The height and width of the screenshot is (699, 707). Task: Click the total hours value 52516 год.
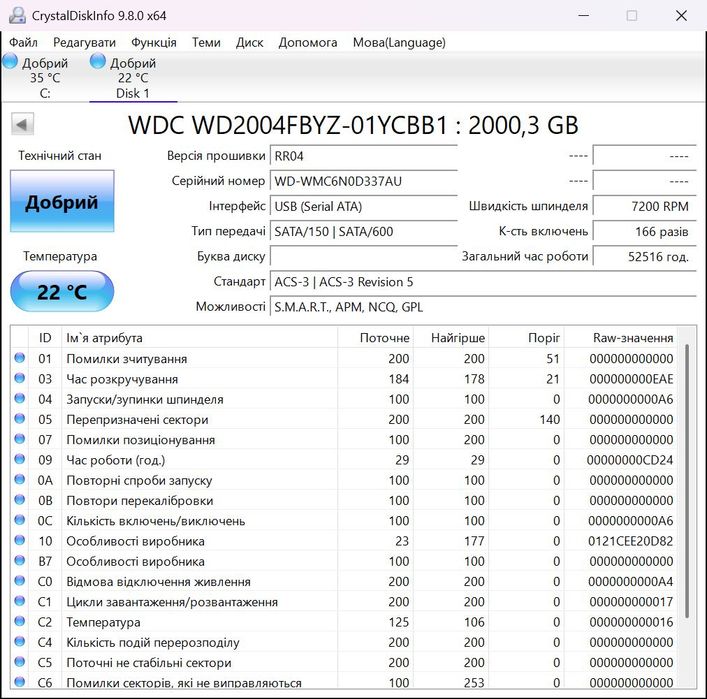coord(645,257)
